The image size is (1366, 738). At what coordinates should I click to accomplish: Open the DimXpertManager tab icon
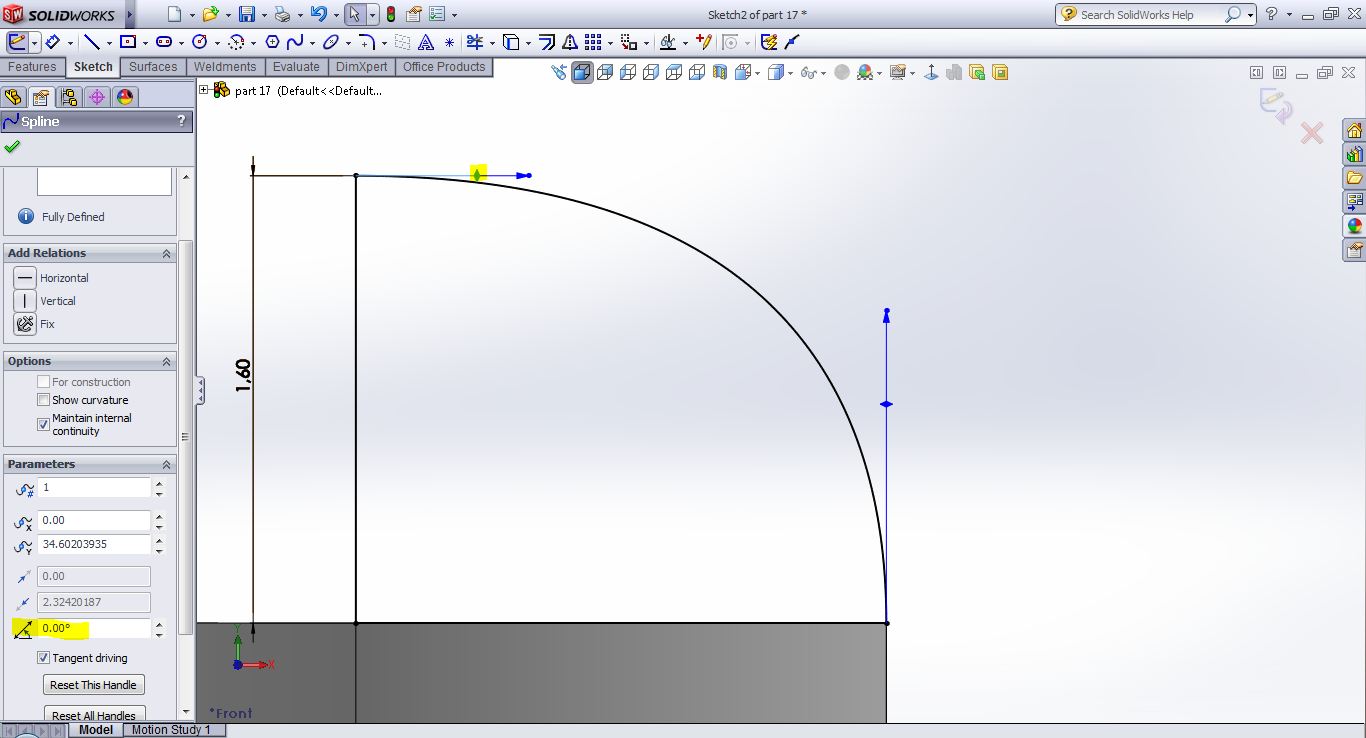(96, 97)
